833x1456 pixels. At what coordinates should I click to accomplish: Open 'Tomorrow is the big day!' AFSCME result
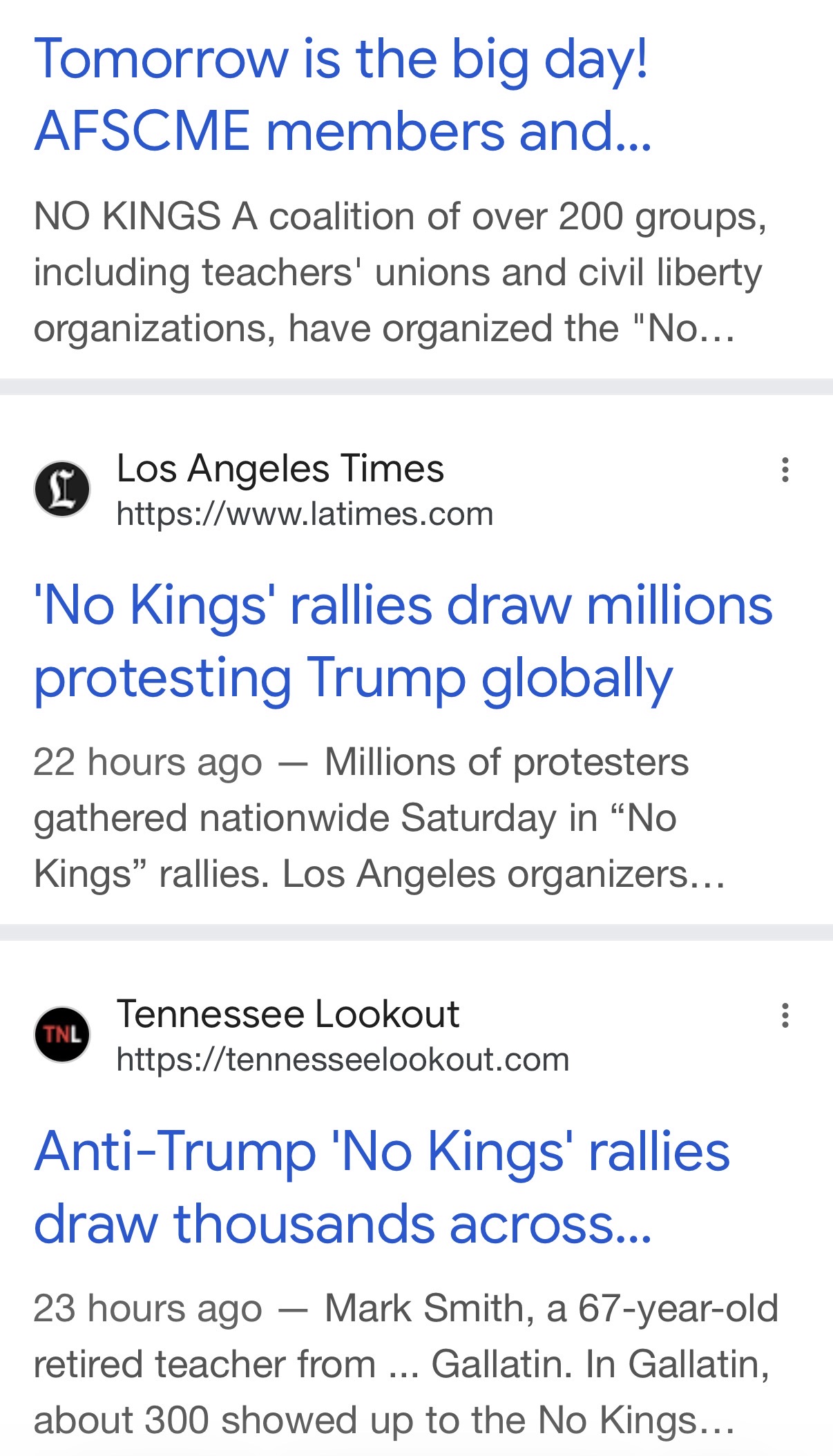342,59
